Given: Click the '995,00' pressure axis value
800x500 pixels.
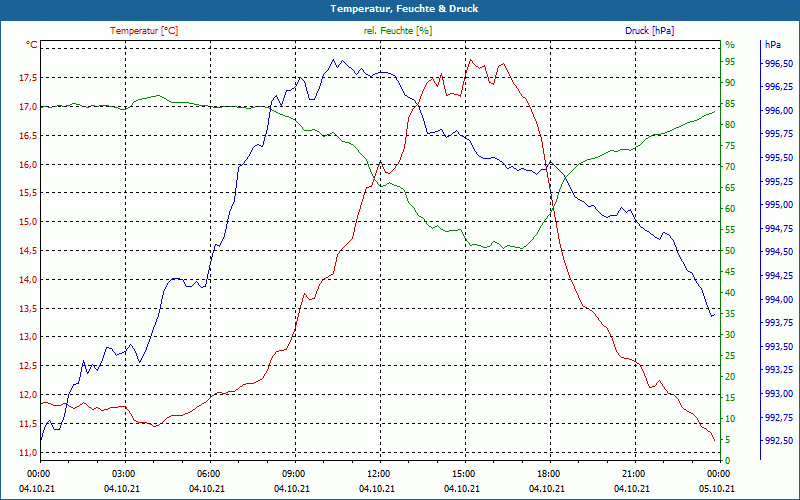Looking at the screenshot, I should pyautogui.click(x=779, y=205).
